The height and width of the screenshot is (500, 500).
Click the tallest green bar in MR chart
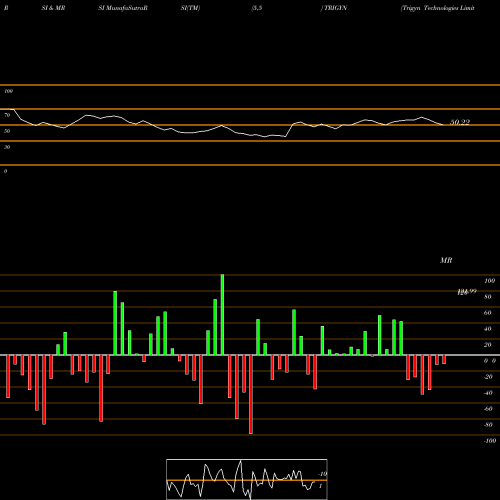click(222, 315)
